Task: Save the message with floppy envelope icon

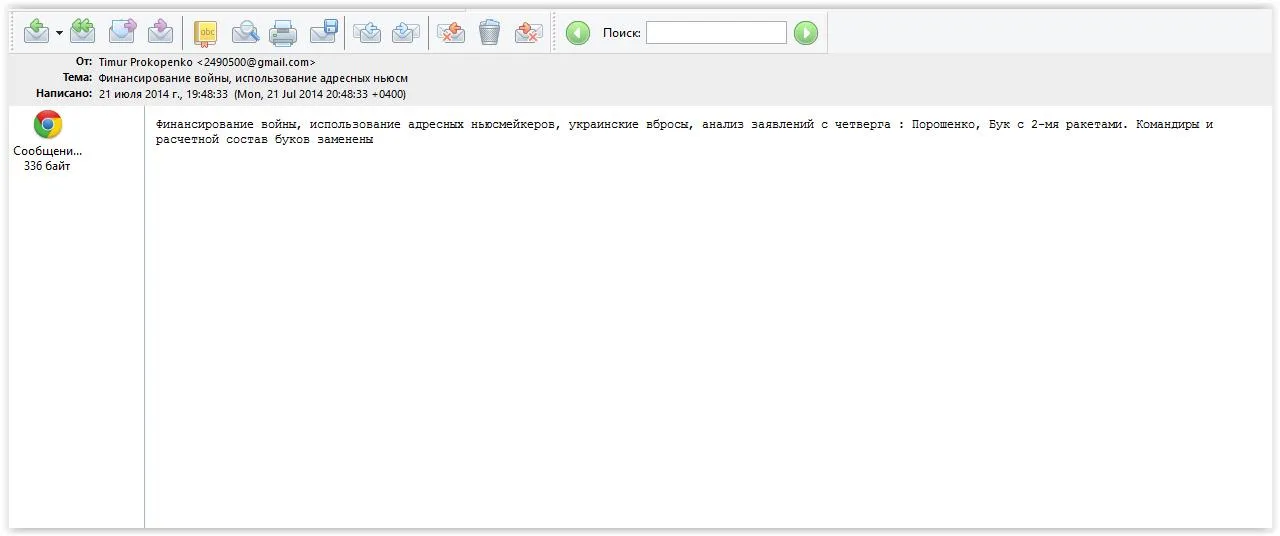Action: [323, 32]
